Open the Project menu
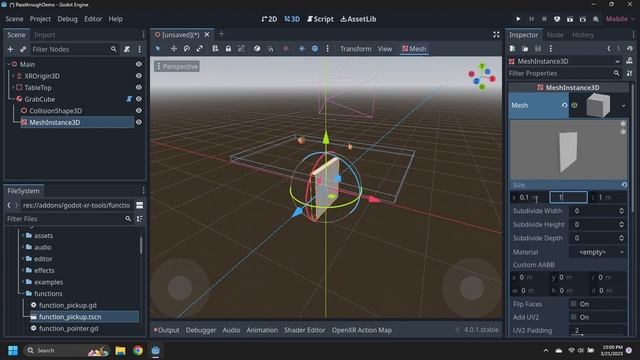 pos(40,19)
